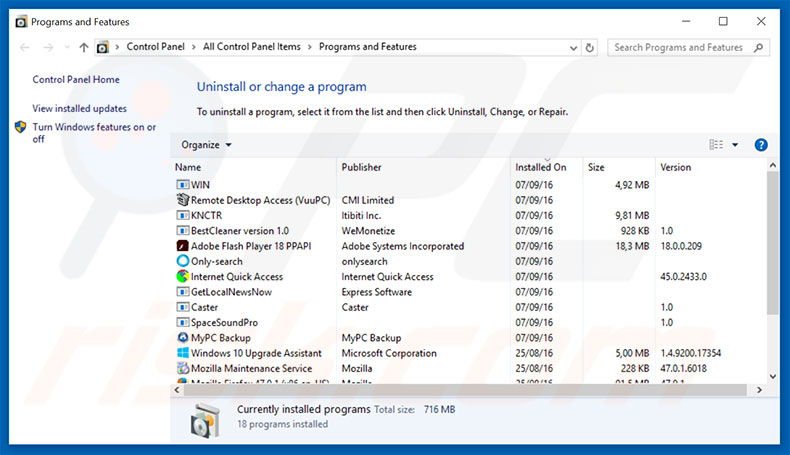The width and height of the screenshot is (790, 455).
Task: Select the onlysearch publisher cell
Action: pos(364,262)
